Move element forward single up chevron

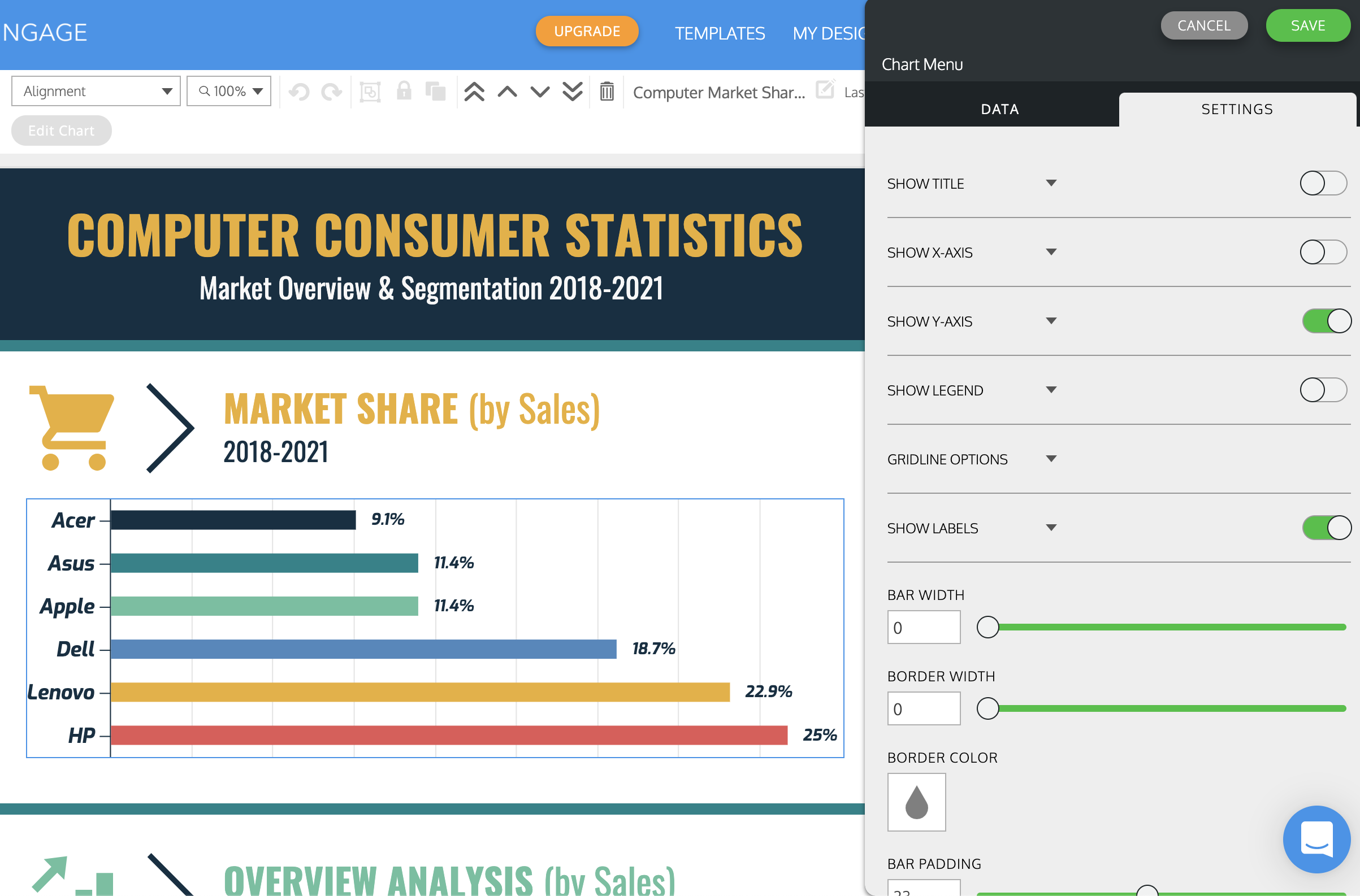click(507, 92)
